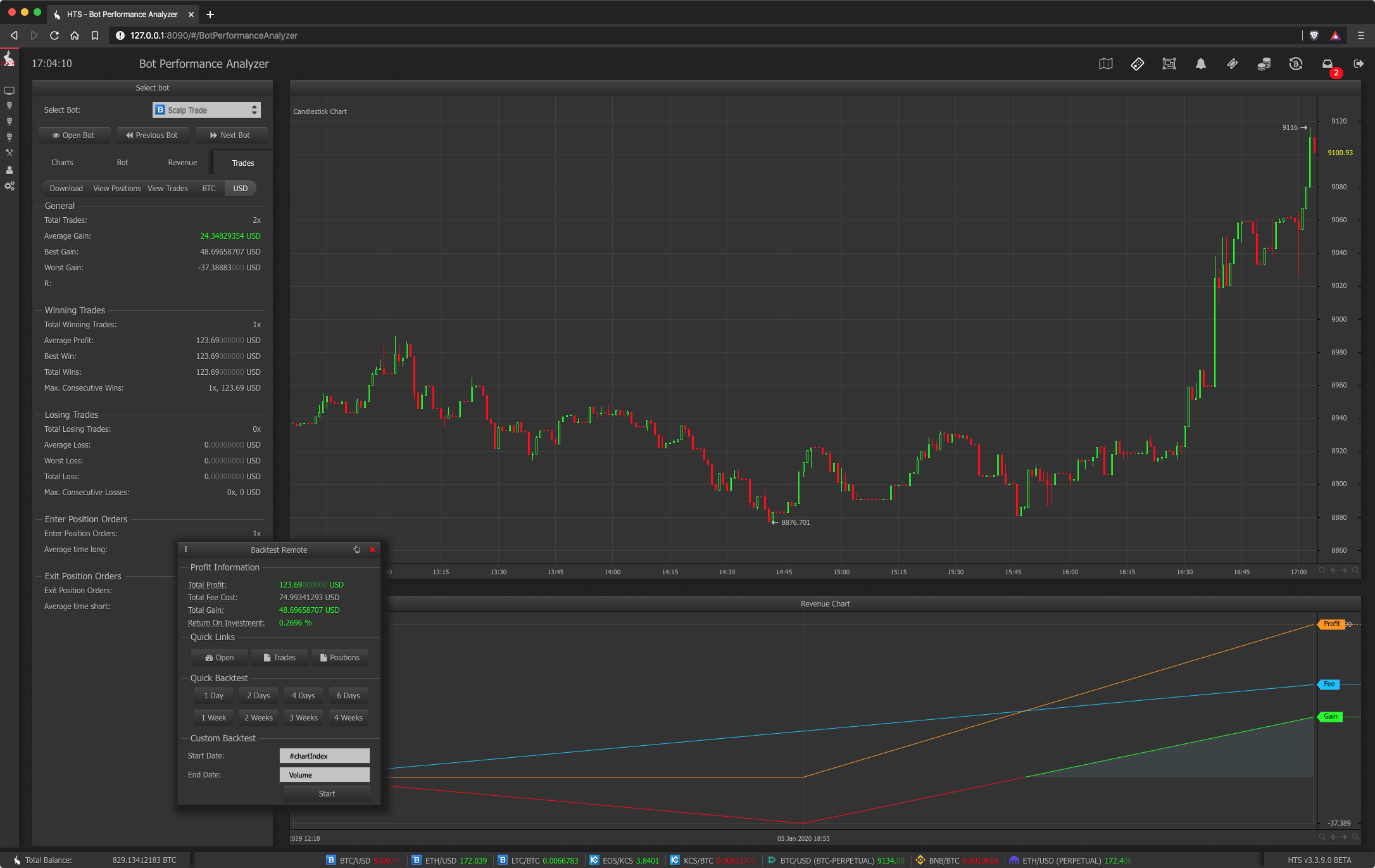Click the orange Profit legend tag
This screenshot has height=868, width=1375.
pyautogui.click(x=1331, y=624)
